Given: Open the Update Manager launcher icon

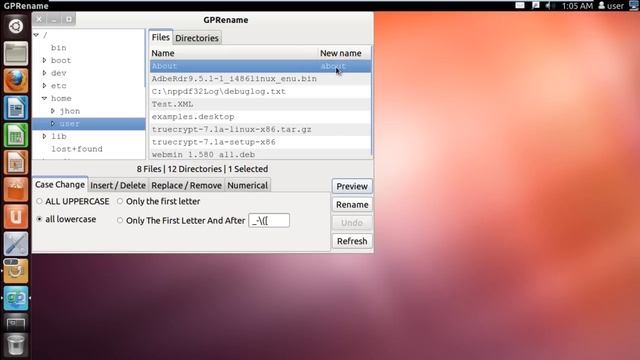Looking at the screenshot, I should (x=16, y=271).
